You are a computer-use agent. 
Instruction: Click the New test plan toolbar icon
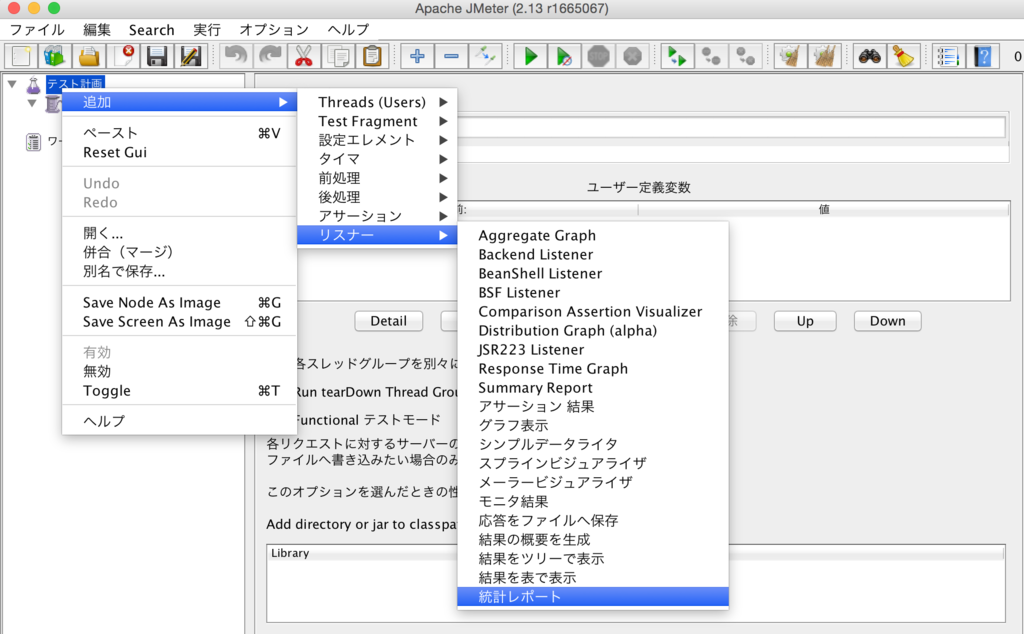click(x=21, y=56)
